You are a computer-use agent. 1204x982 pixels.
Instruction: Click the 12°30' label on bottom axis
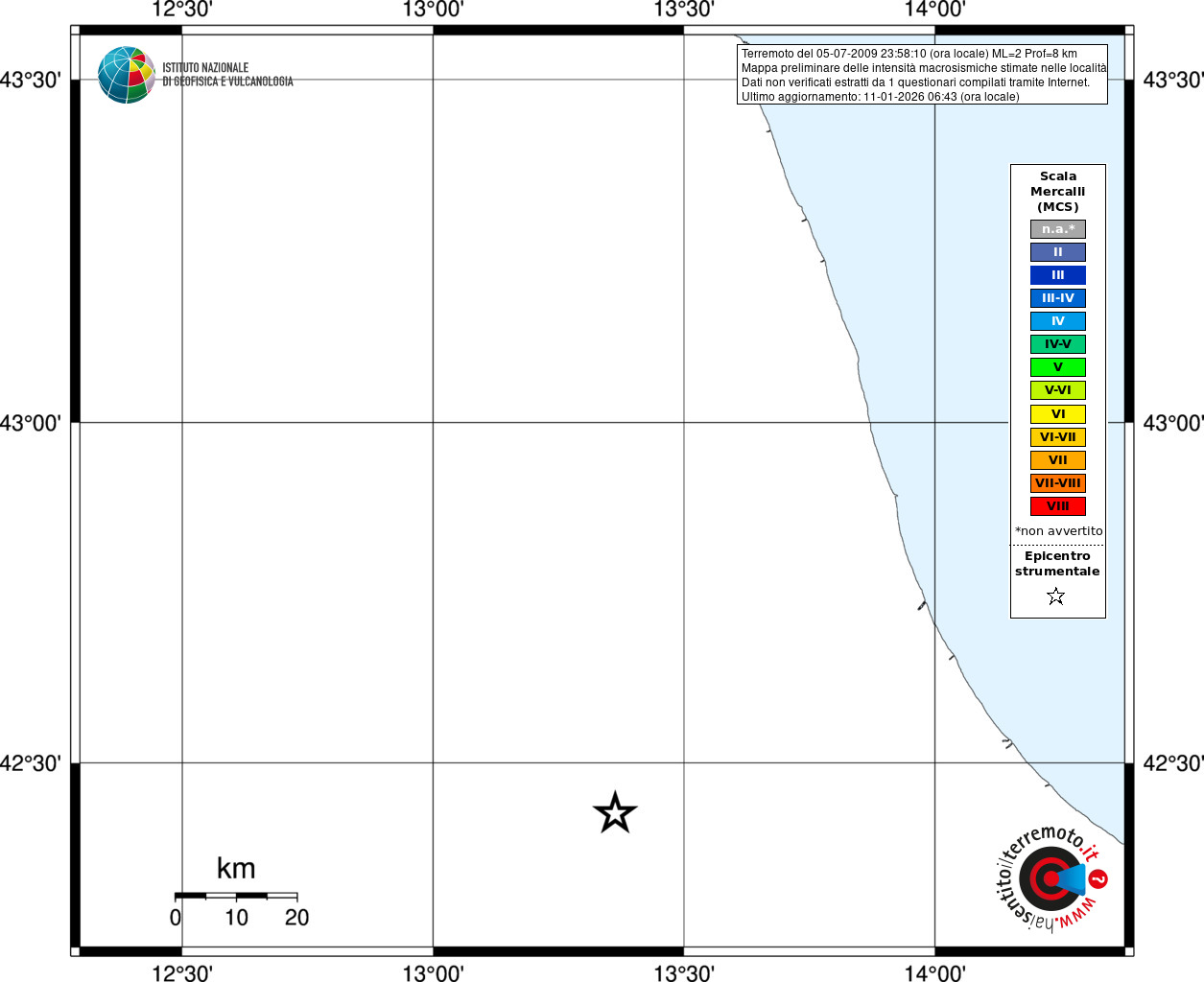182,973
